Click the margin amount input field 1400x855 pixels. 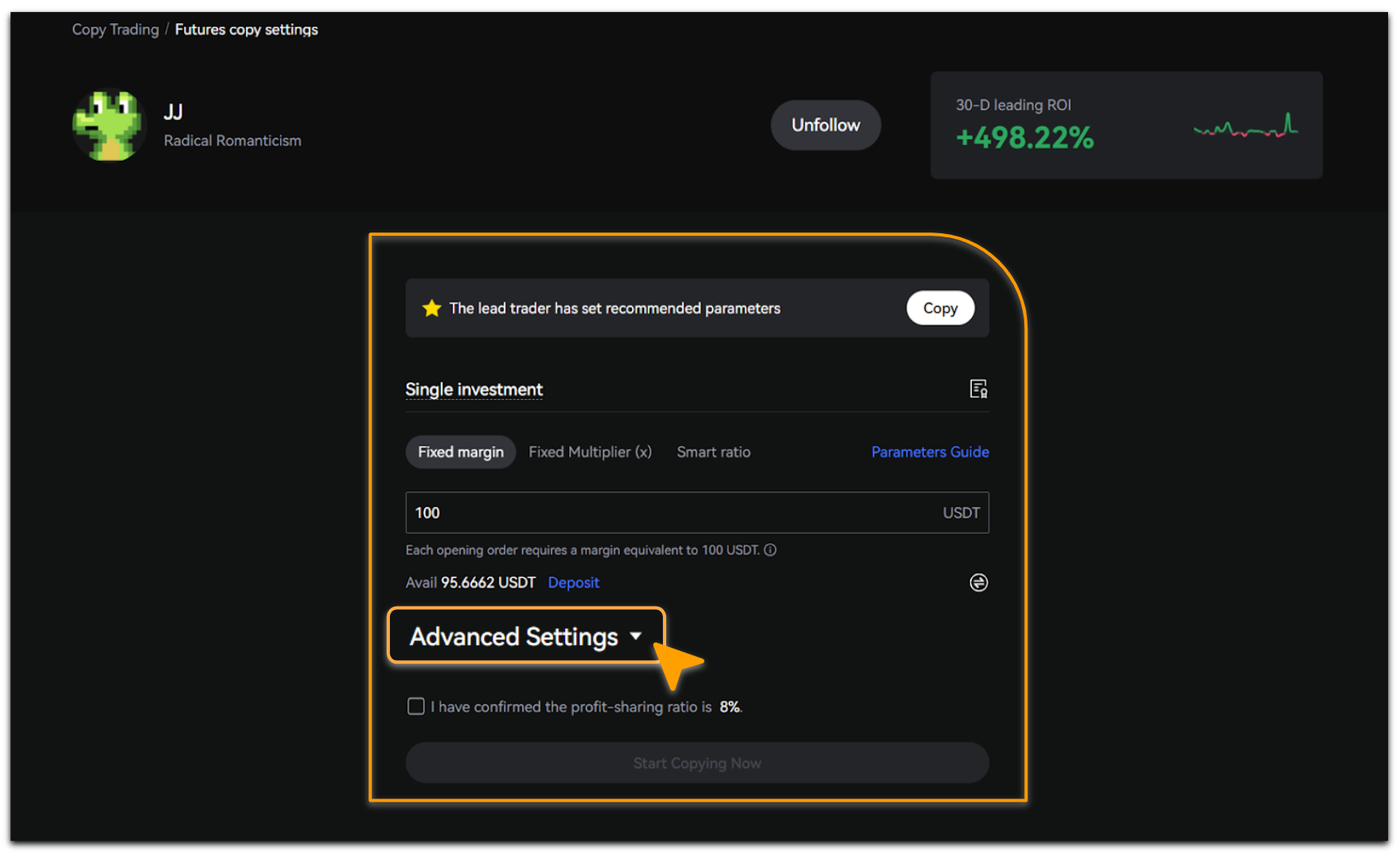pos(669,513)
